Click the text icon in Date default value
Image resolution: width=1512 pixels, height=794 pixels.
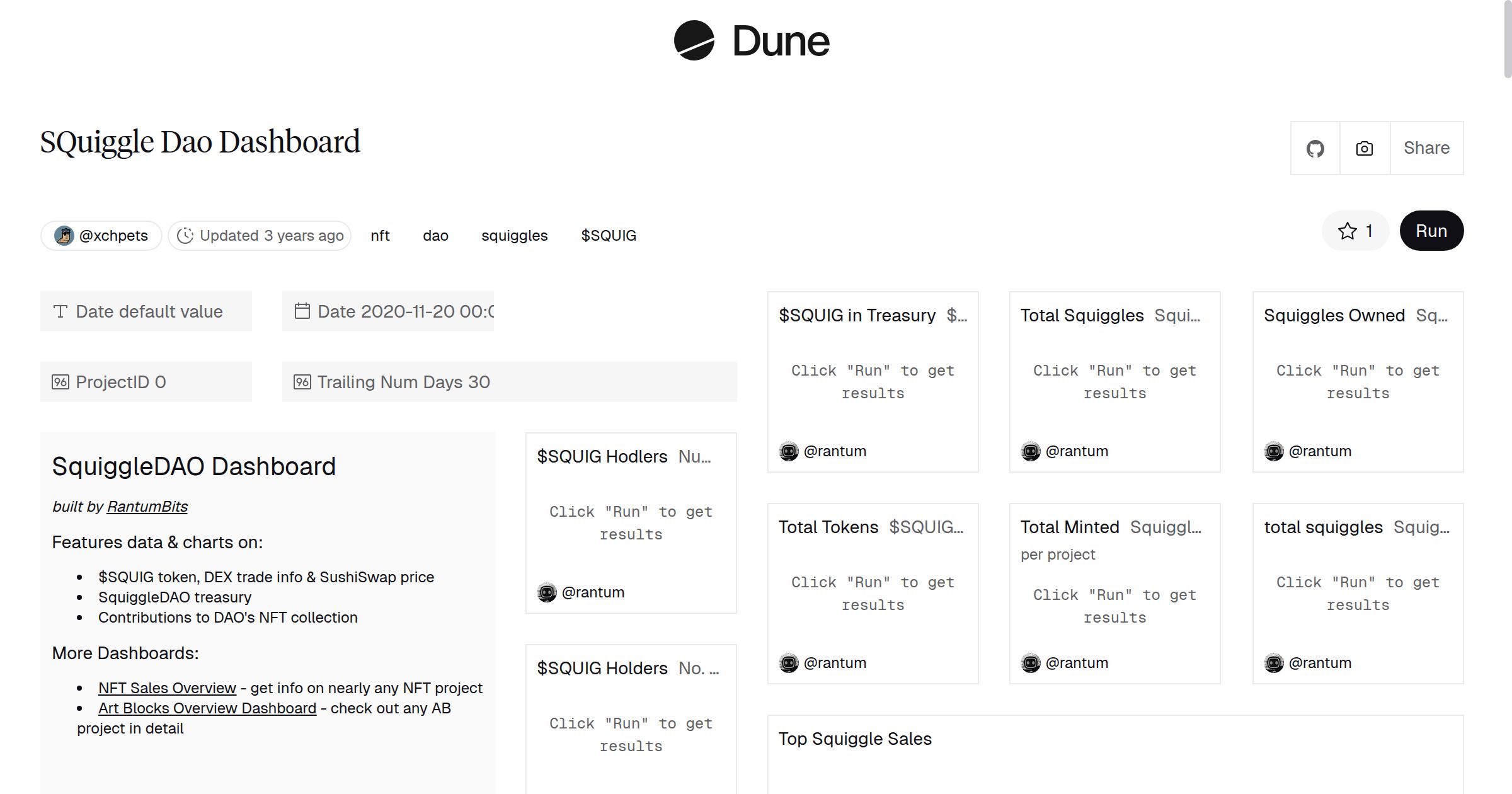coord(59,311)
